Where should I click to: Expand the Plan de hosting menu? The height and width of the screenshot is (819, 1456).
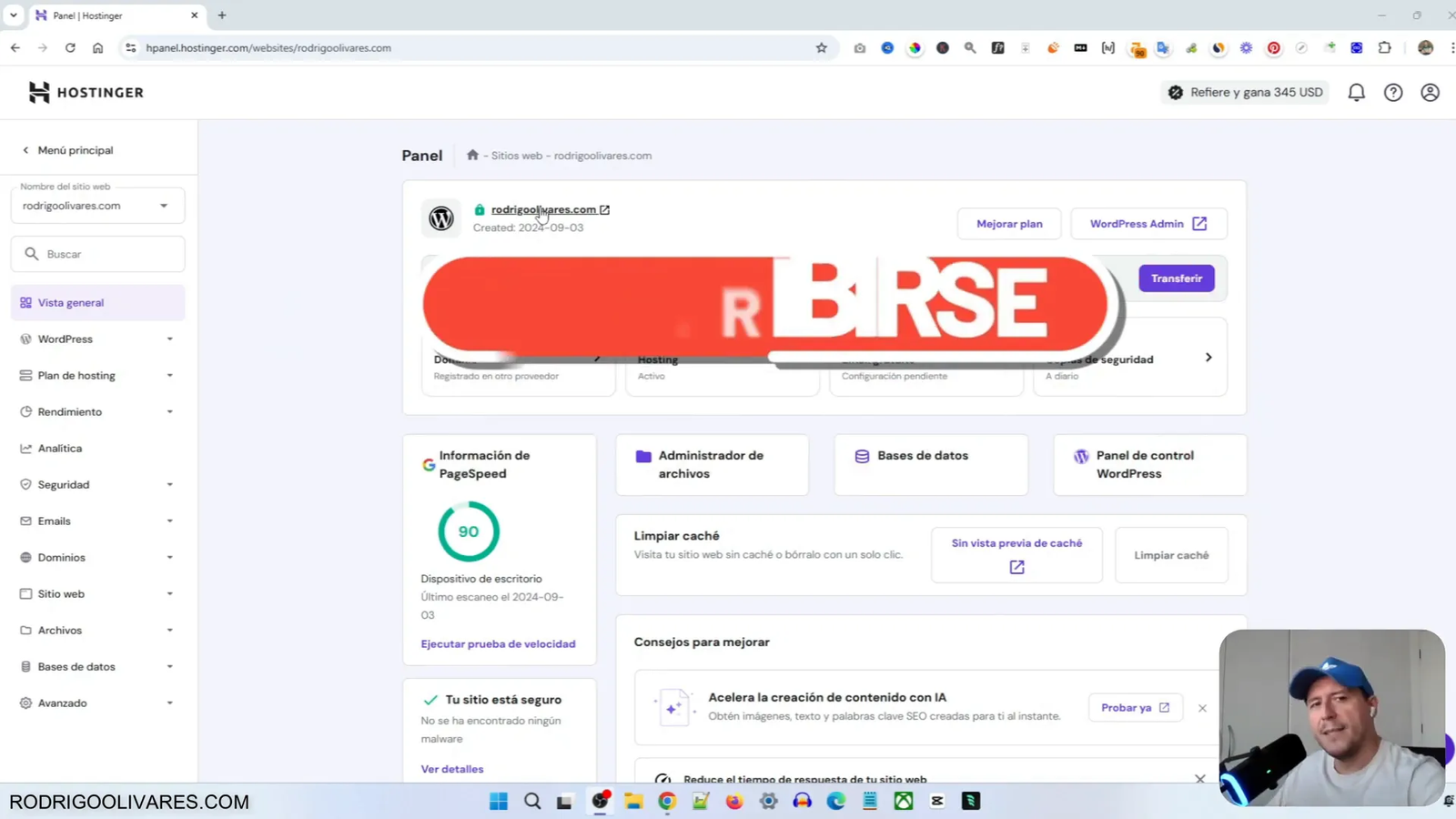coord(76,375)
